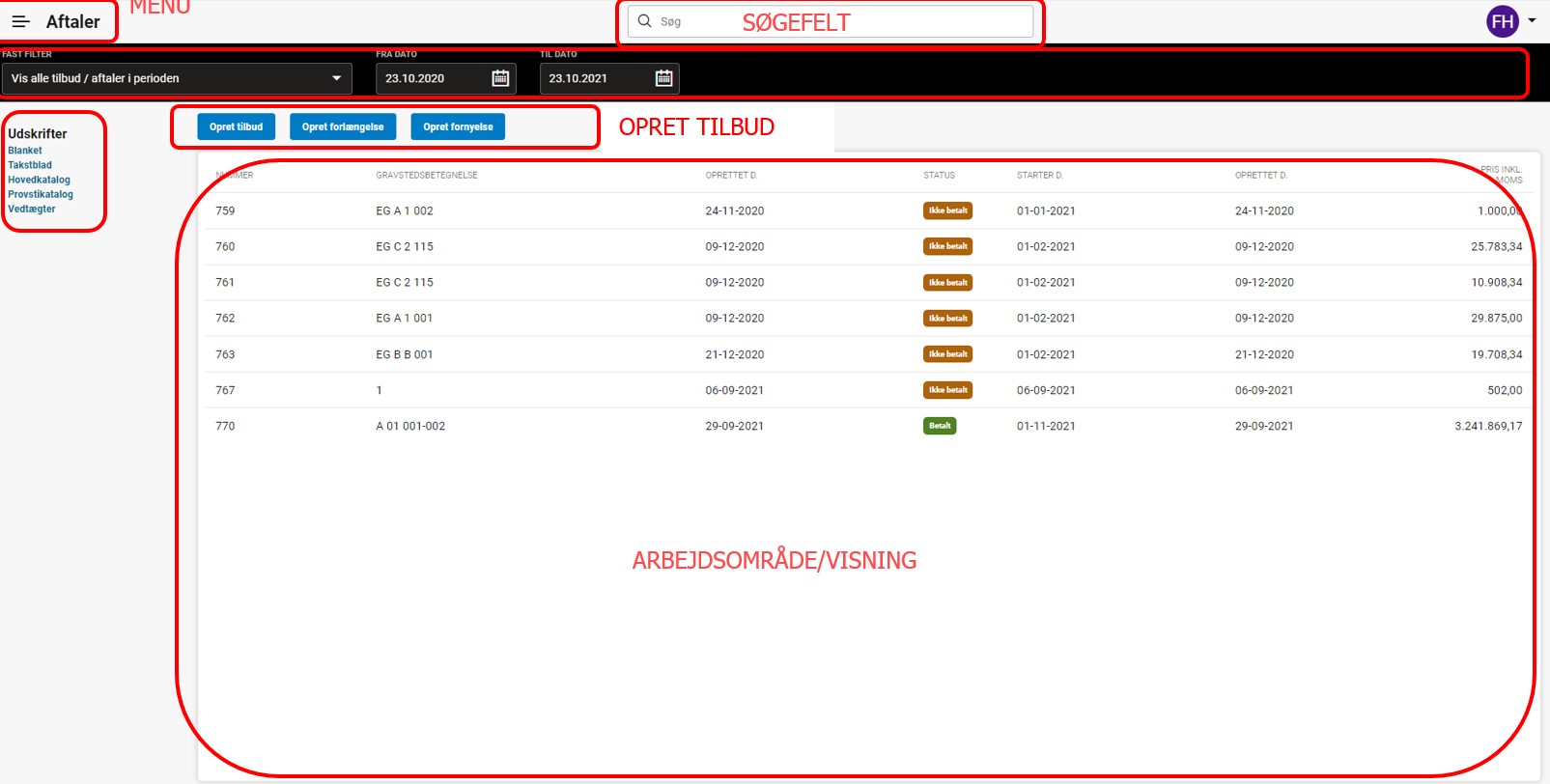This screenshot has width=1550, height=784.
Task: Open the hamburger menu next to Aftaler
Action: click(x=21, y=21)
